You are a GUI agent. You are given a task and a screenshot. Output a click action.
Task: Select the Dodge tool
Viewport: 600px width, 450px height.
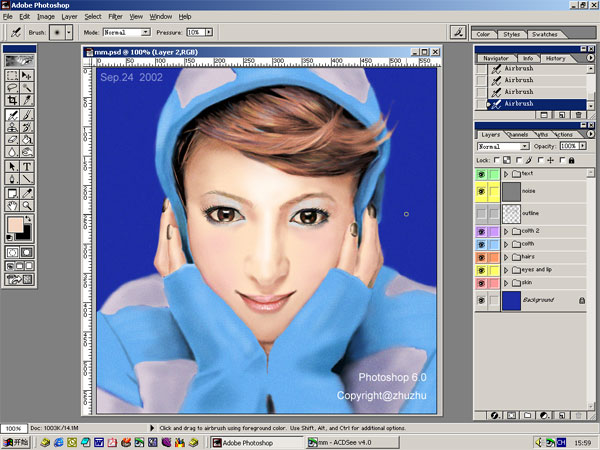coord(26,152)
